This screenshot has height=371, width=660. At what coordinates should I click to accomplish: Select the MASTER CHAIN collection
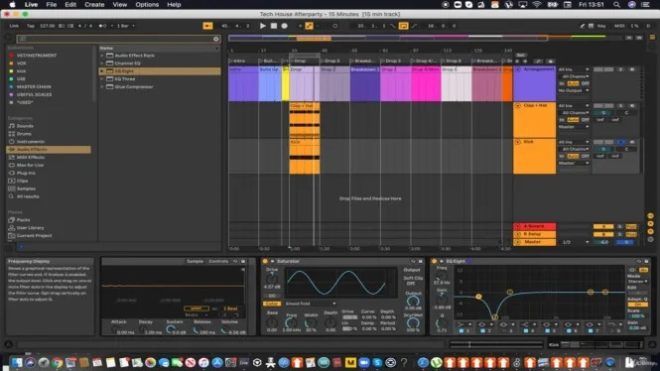(34, 87)
